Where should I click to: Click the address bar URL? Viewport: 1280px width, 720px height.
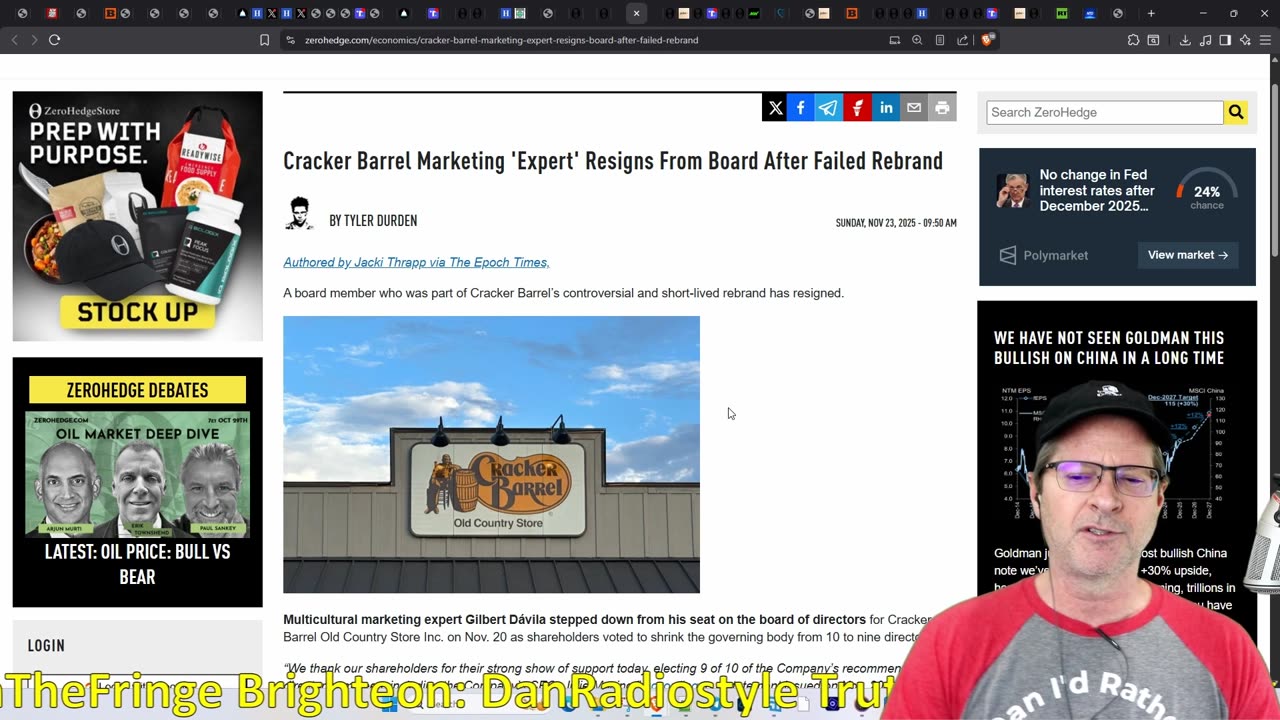coord(501,40)
